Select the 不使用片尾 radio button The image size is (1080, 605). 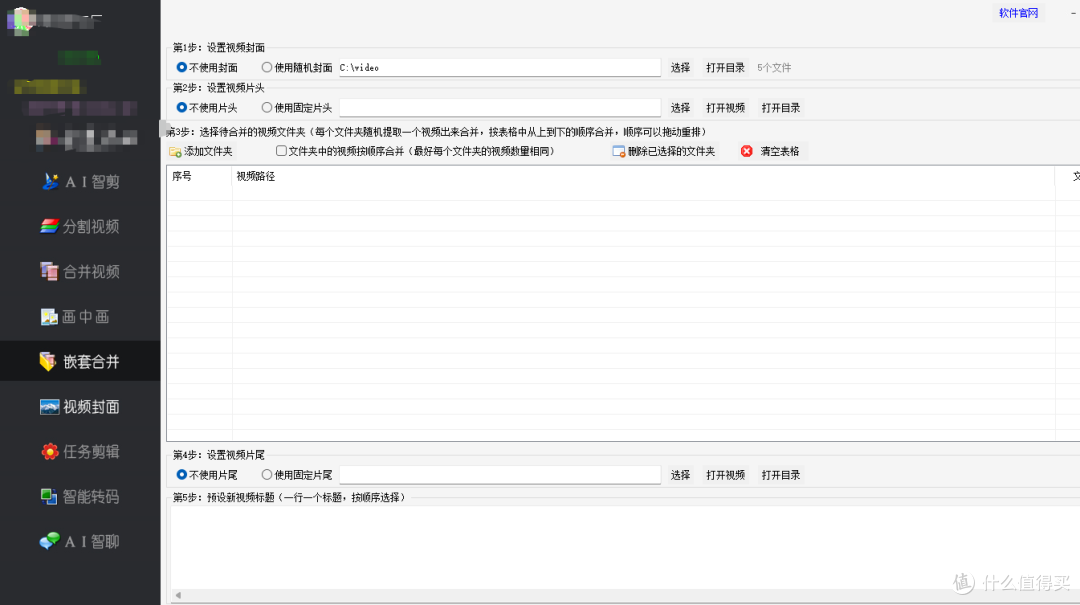point(182,475)
